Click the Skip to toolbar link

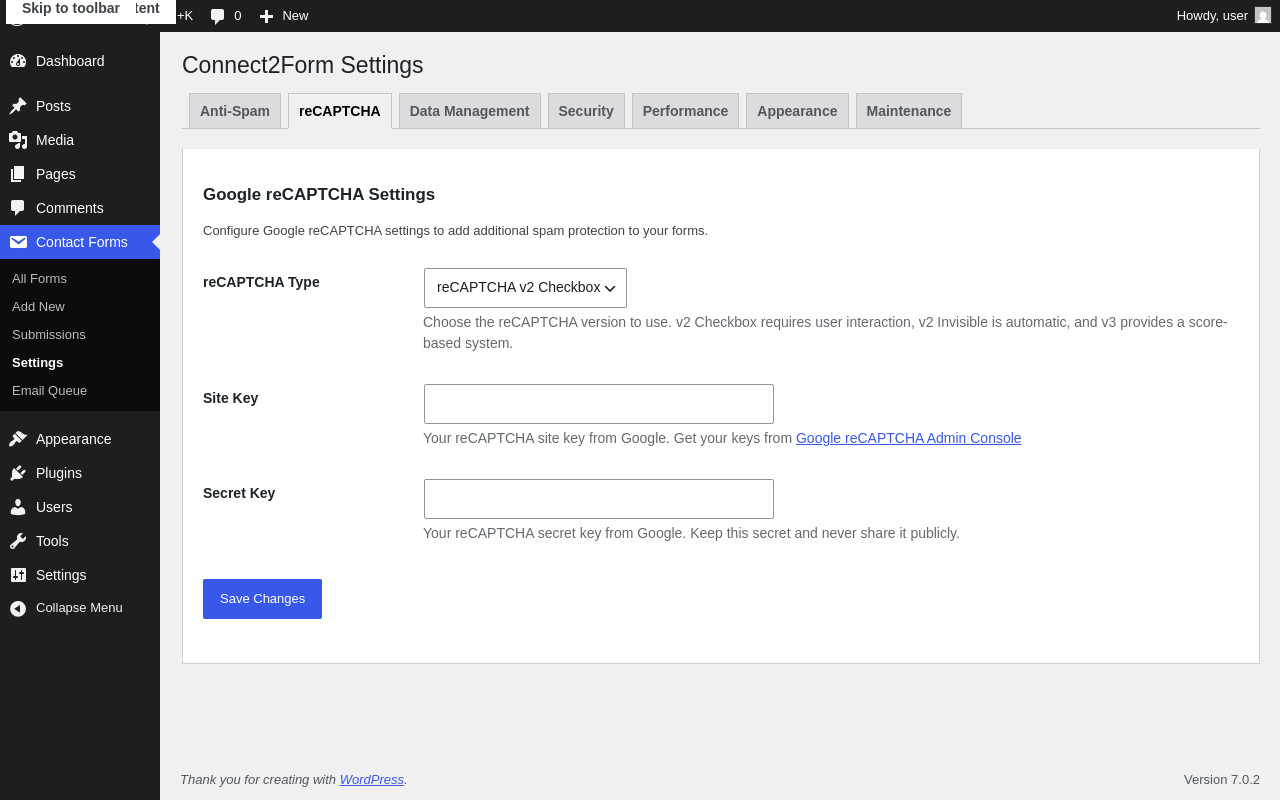(71, 8)
